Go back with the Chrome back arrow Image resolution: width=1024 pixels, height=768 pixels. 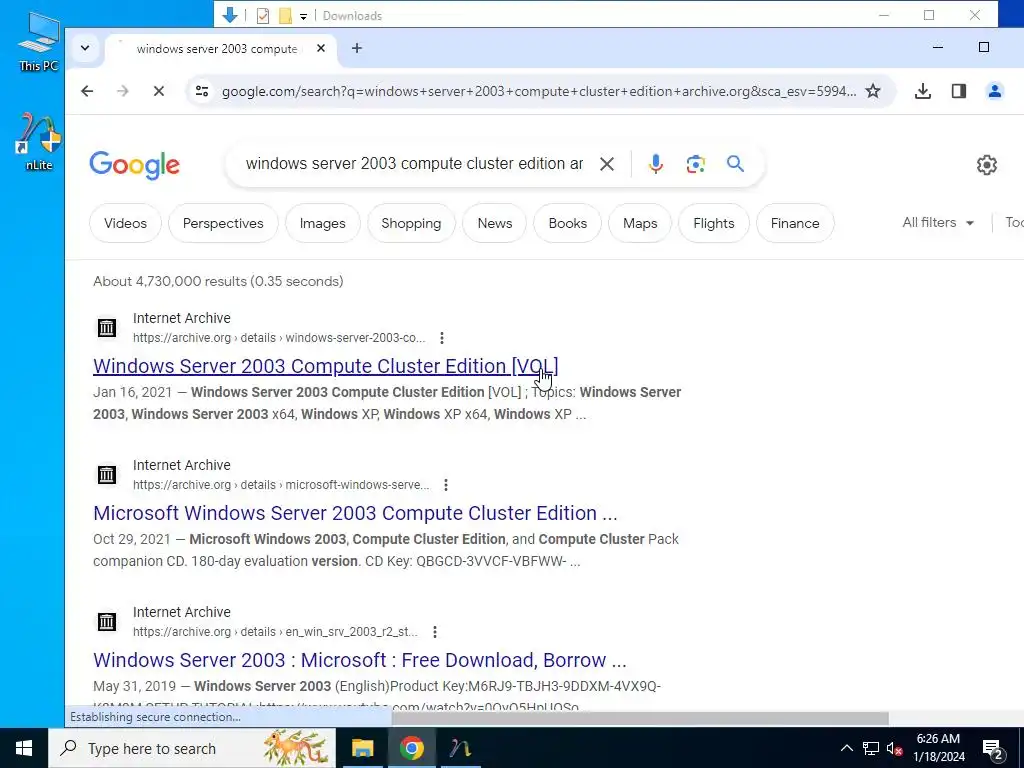tap(87, 91)
